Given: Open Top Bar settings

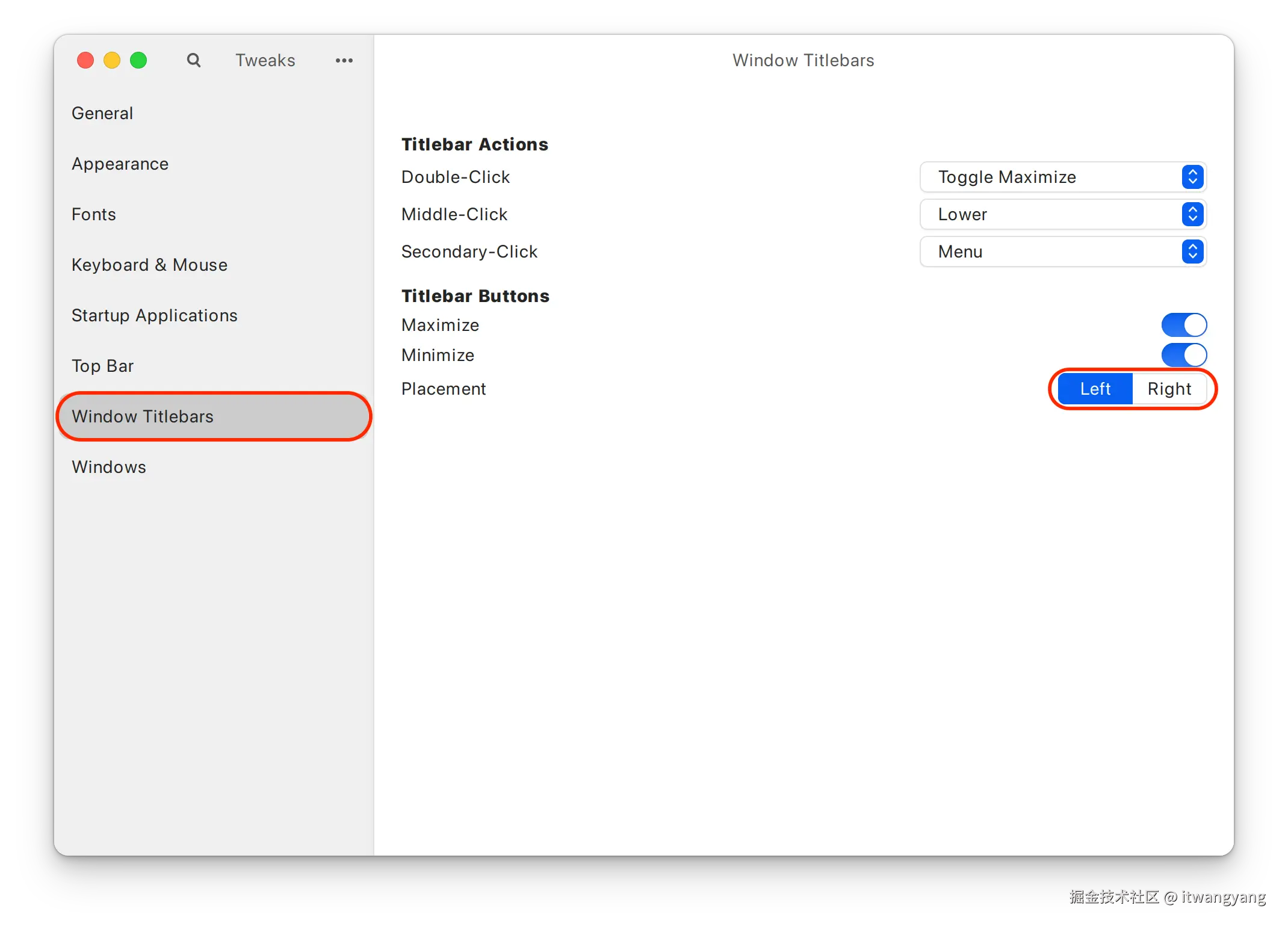Looking at the screenshot, I should [102, 366].
